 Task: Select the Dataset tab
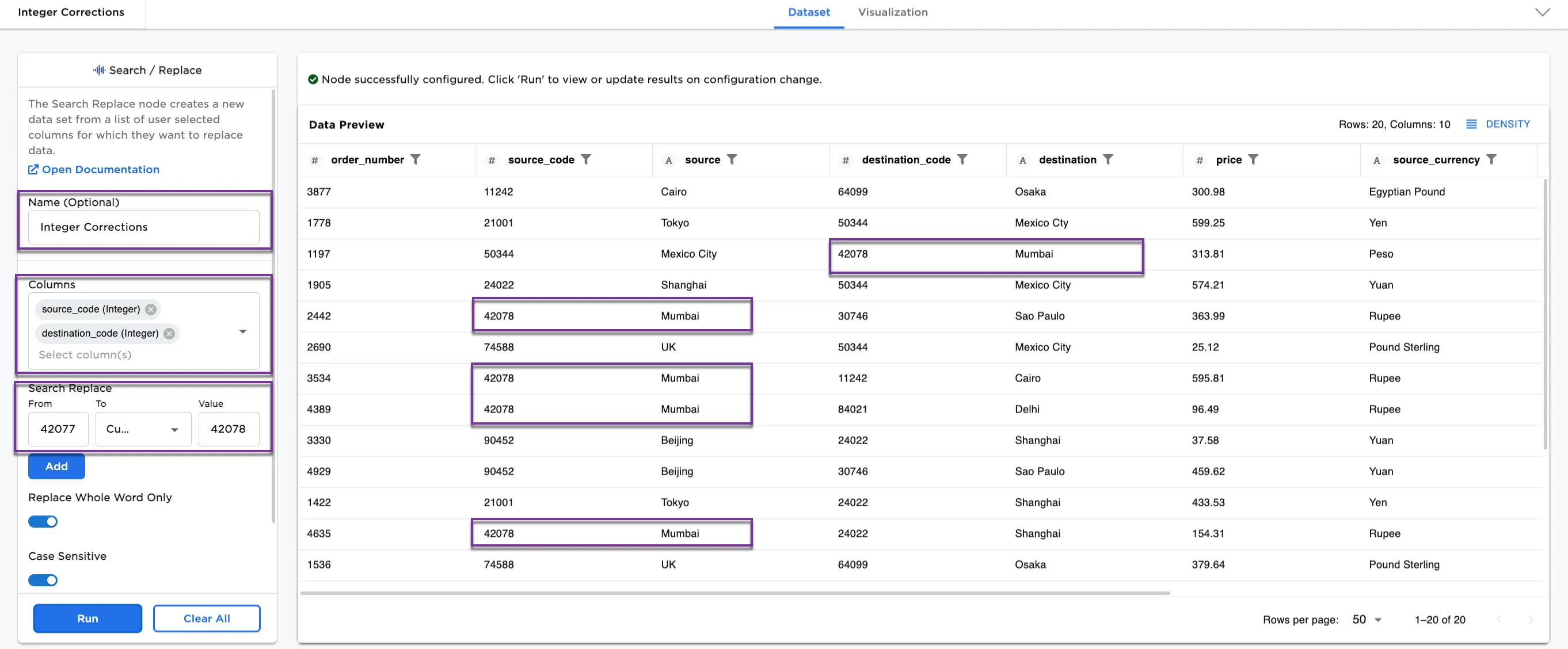pos(808,12)
